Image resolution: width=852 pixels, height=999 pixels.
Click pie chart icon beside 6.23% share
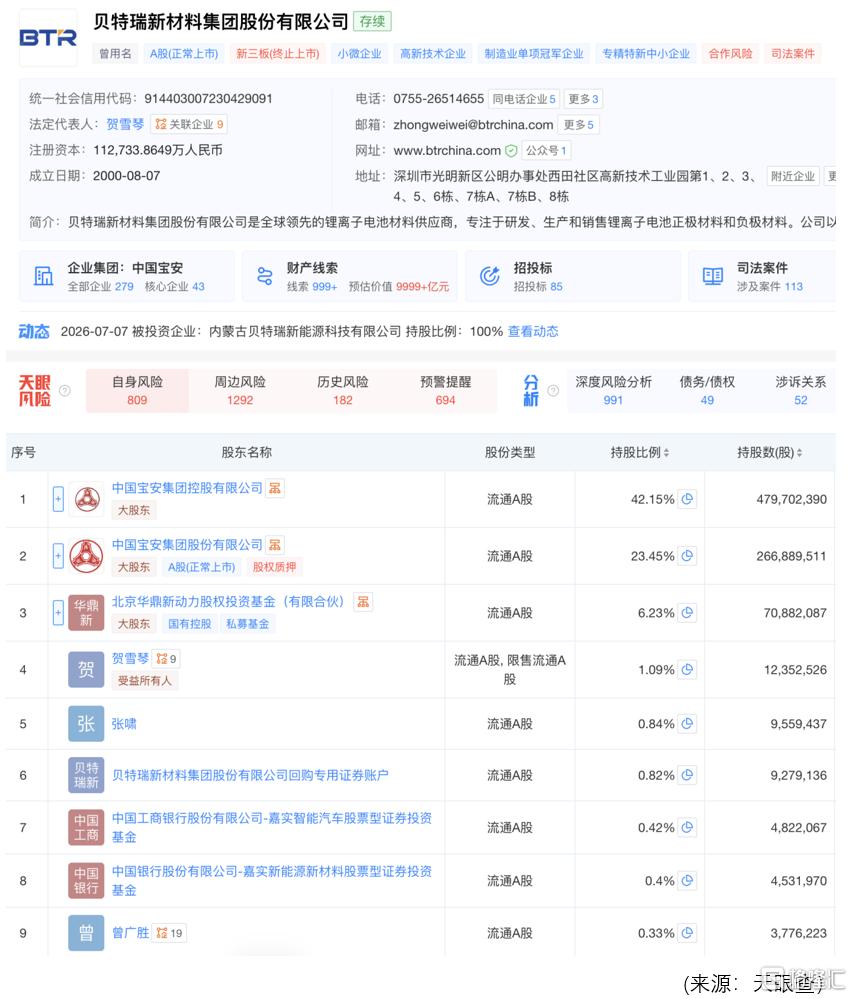687,612
